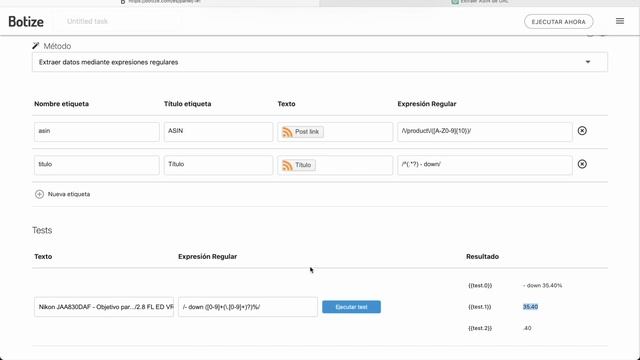The height and width of the screenshot is (360, 640).
Task: Click the {{test.0}} result label
Action: click(x=480, y=285)
